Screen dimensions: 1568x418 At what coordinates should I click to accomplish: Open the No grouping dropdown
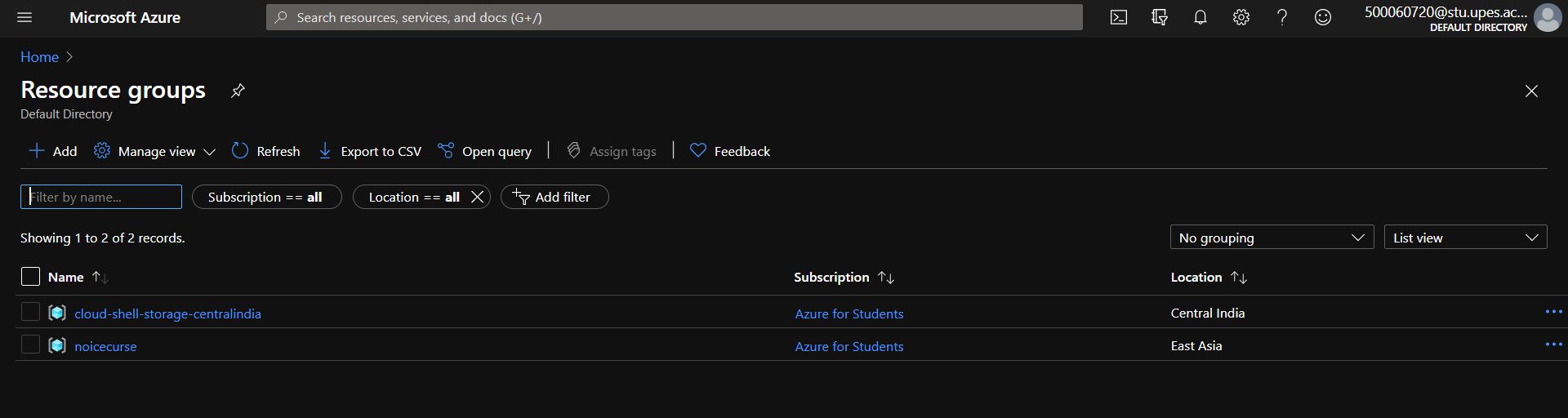tap(1272, 238)
